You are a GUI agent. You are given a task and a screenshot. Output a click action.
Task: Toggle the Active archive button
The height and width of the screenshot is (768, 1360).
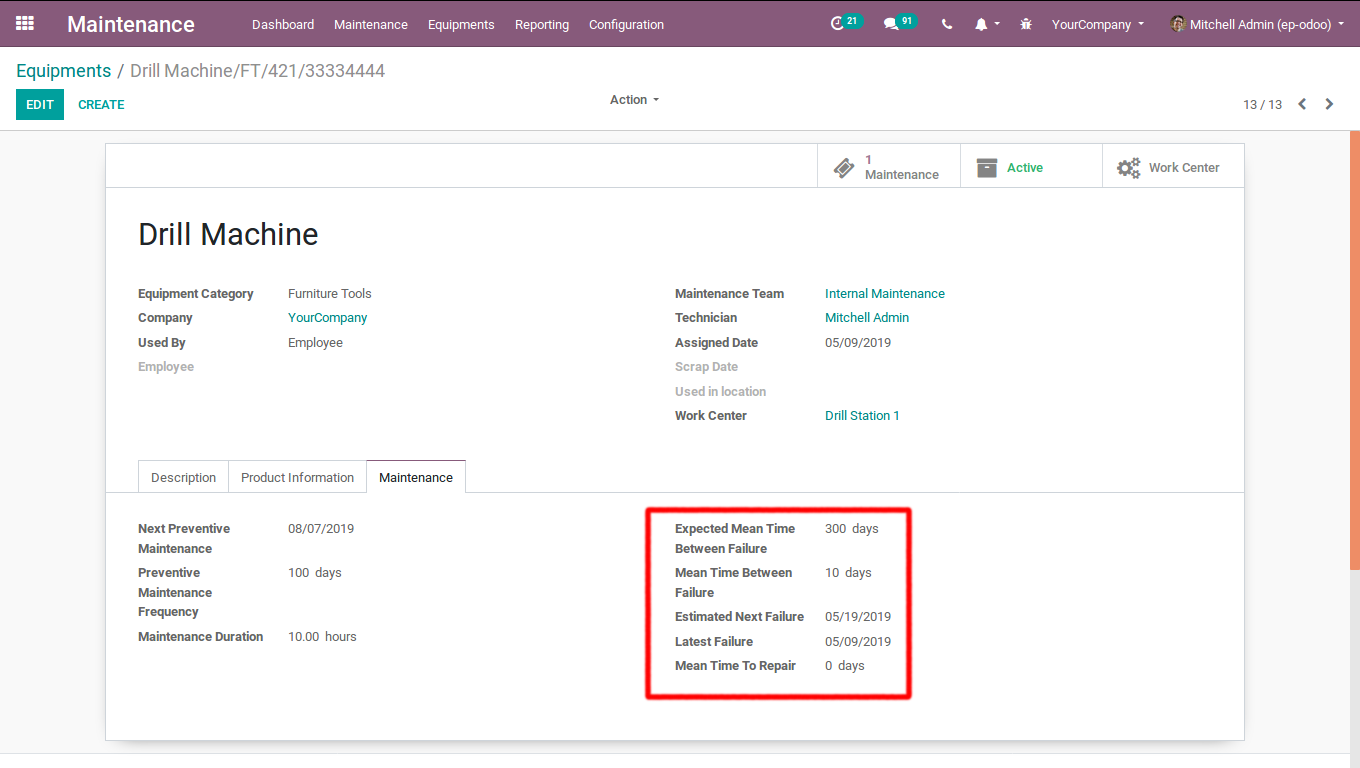click(1031, 167)
